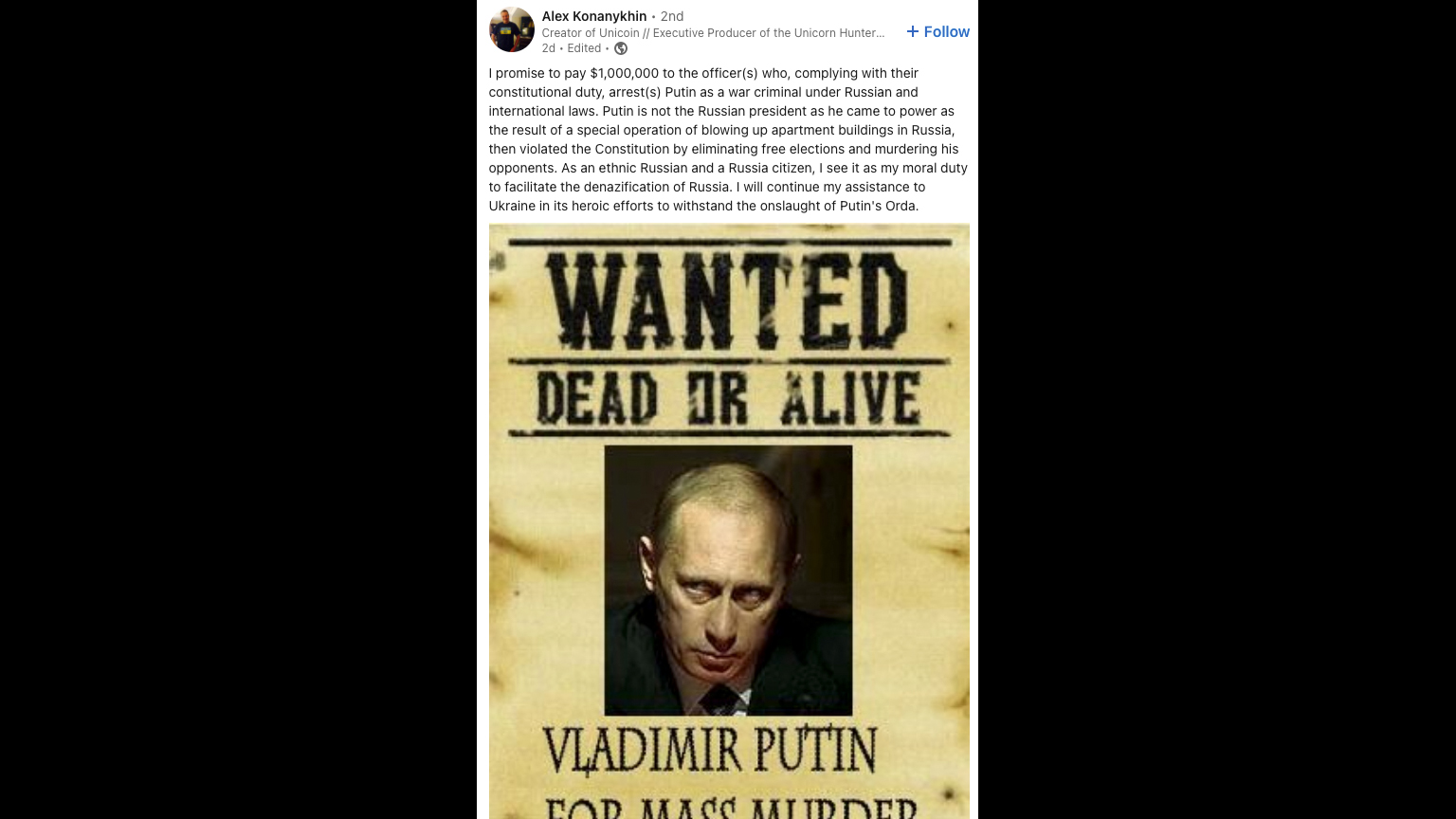This screenshot has height=819, width=1456.
Task: Click the "Edited" label under the name
Action: point(584,48)
